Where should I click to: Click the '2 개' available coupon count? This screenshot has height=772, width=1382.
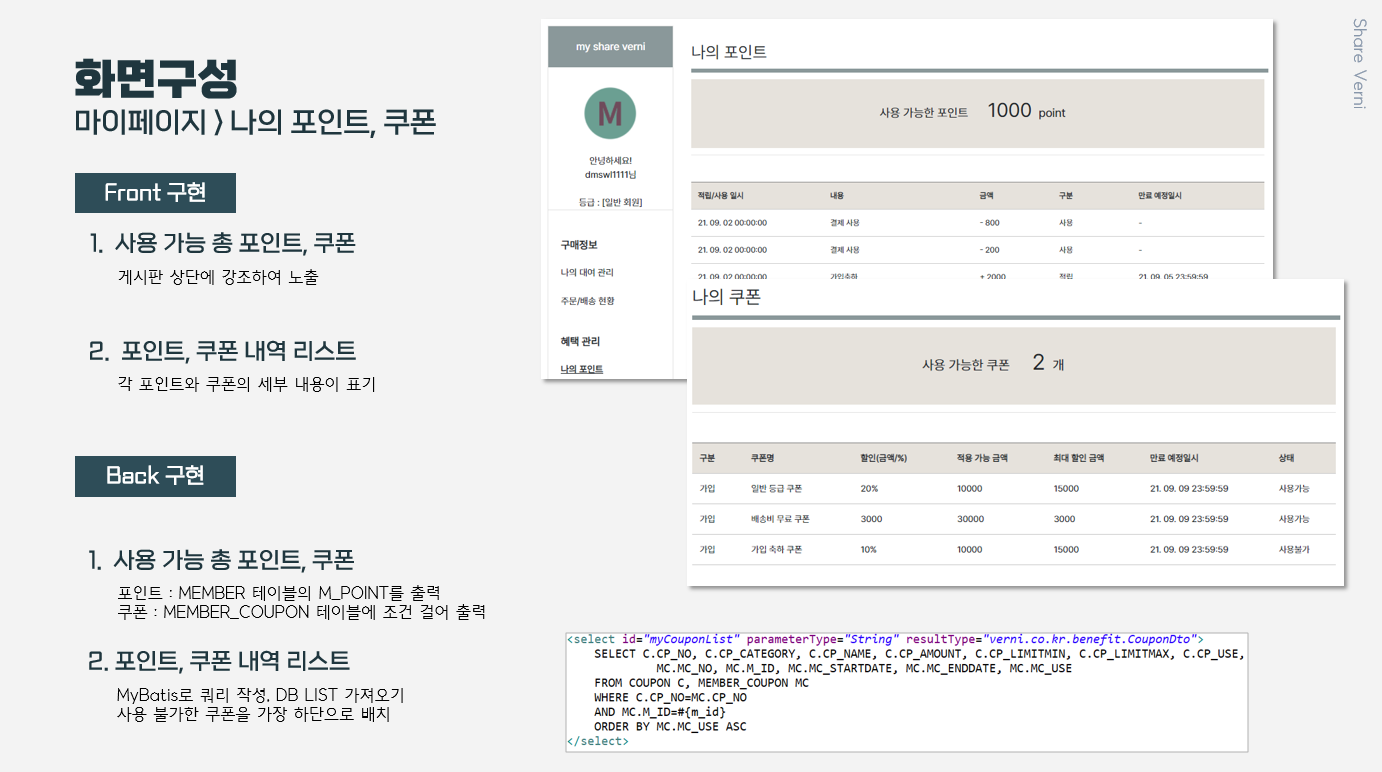click(1048, 364)
